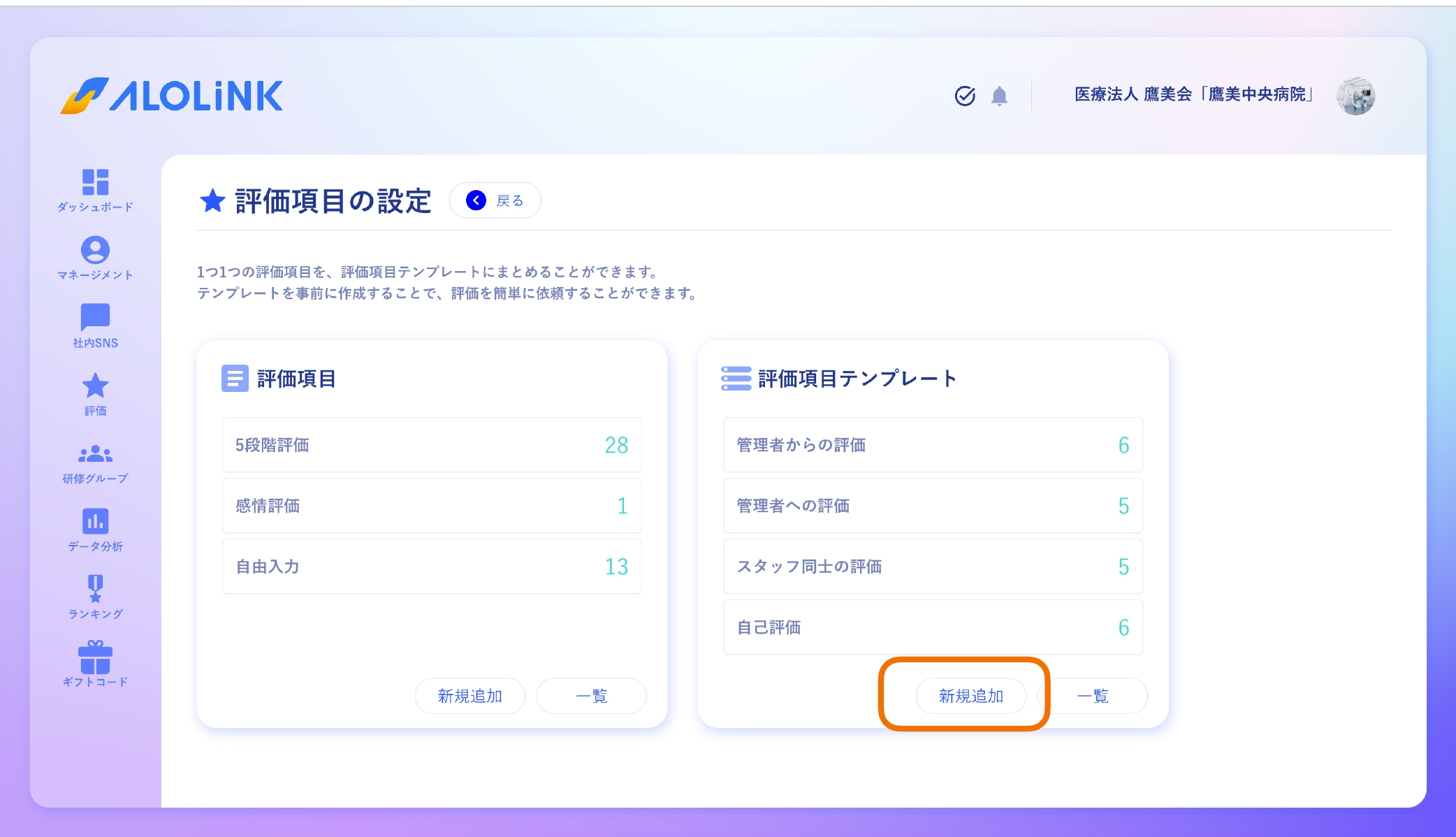Open notifications with the bell icon
The width and height of the screenshot is (1456, 837).
pos(999,96)
